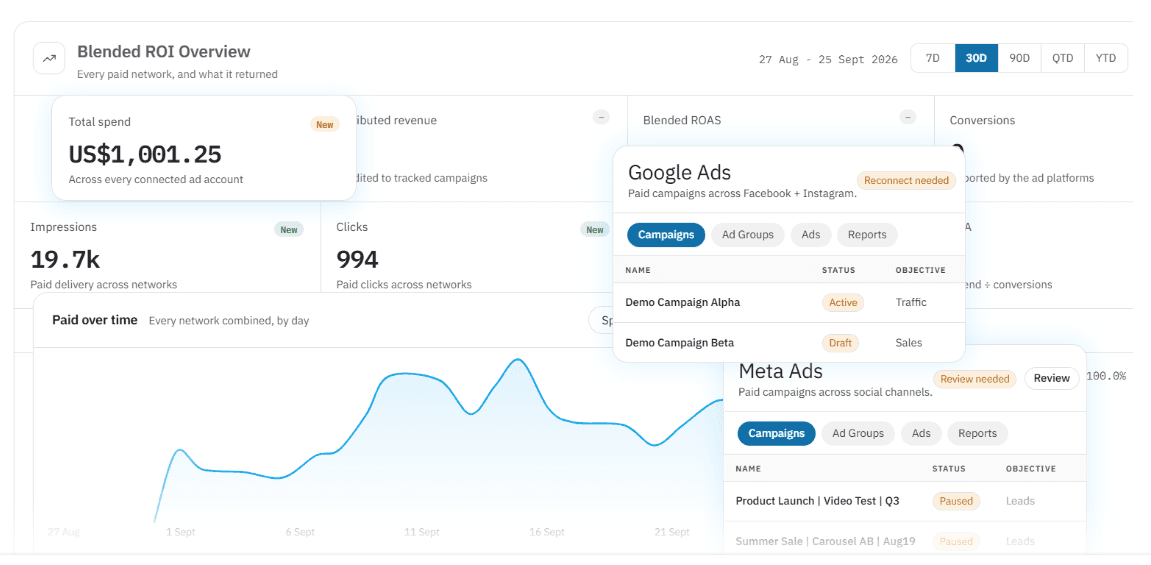Open the Ads tab in Google Ads panel

(810, 235)
